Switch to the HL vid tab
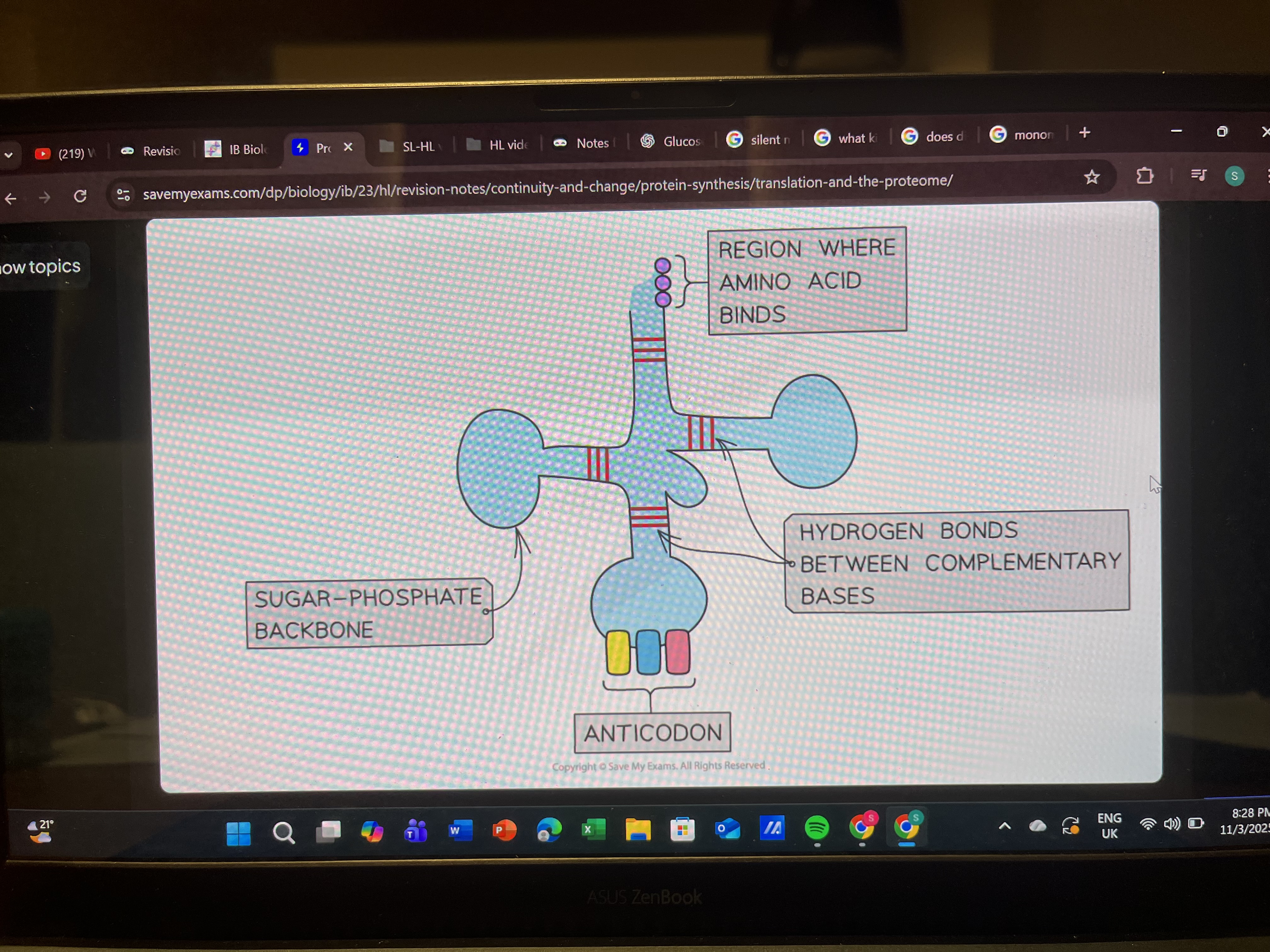 [x=498, y=144]
